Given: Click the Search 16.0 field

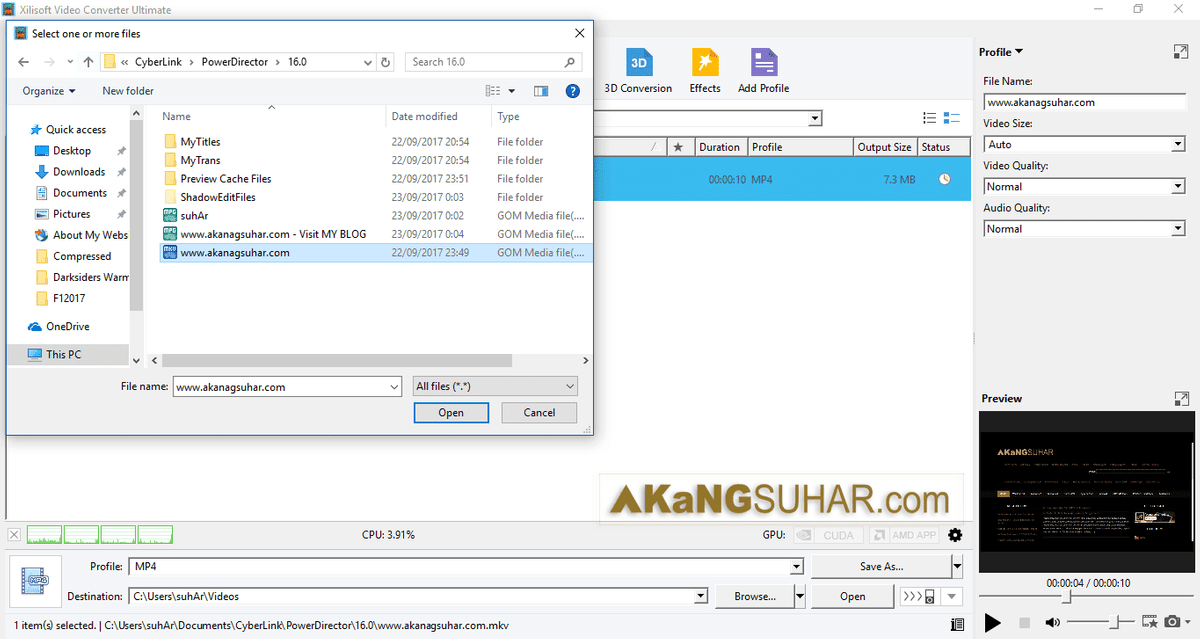Looking at the screenshot, I should point(495,62).
